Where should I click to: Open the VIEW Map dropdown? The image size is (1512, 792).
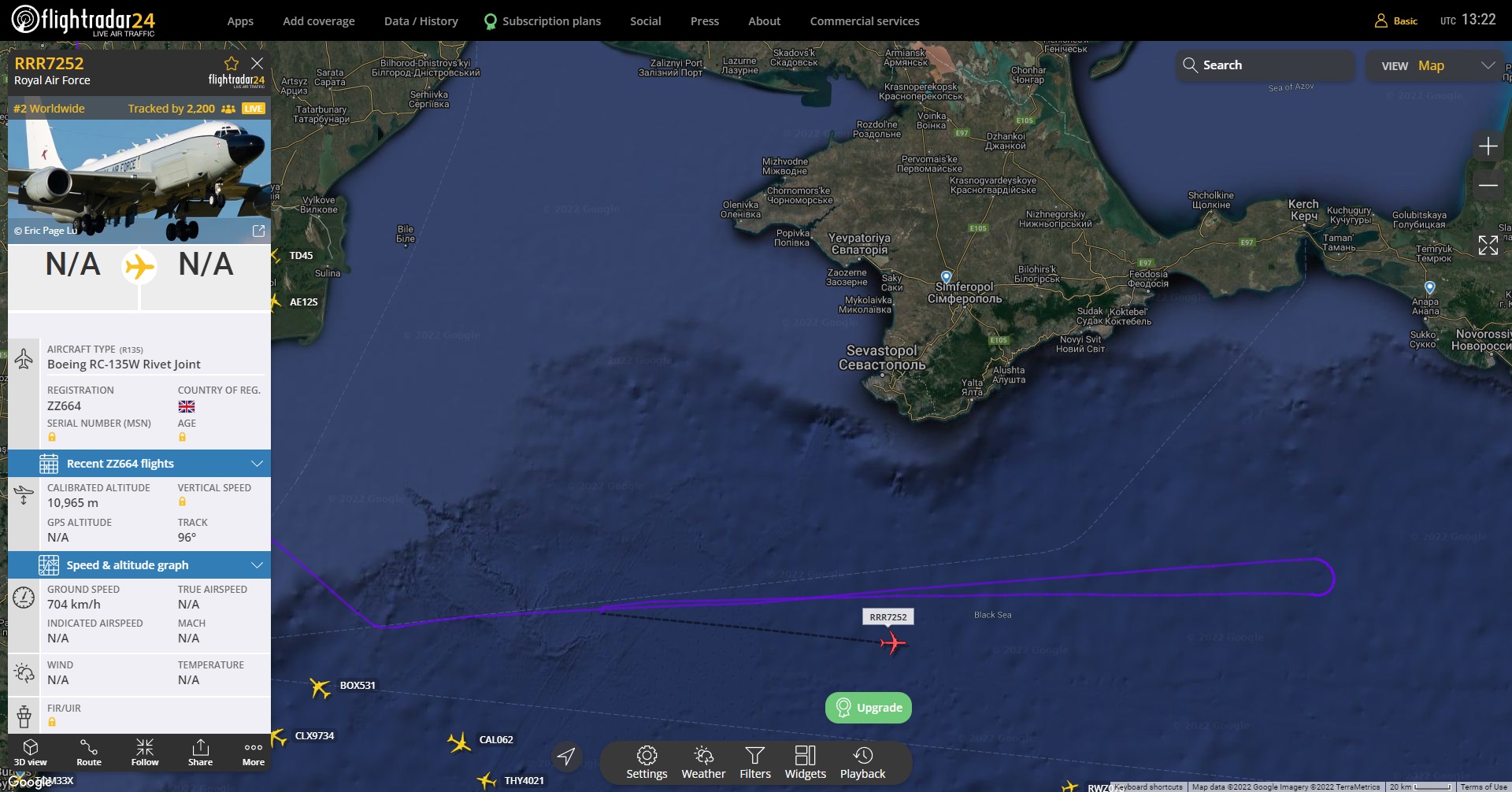click(x=1438, y=65)
